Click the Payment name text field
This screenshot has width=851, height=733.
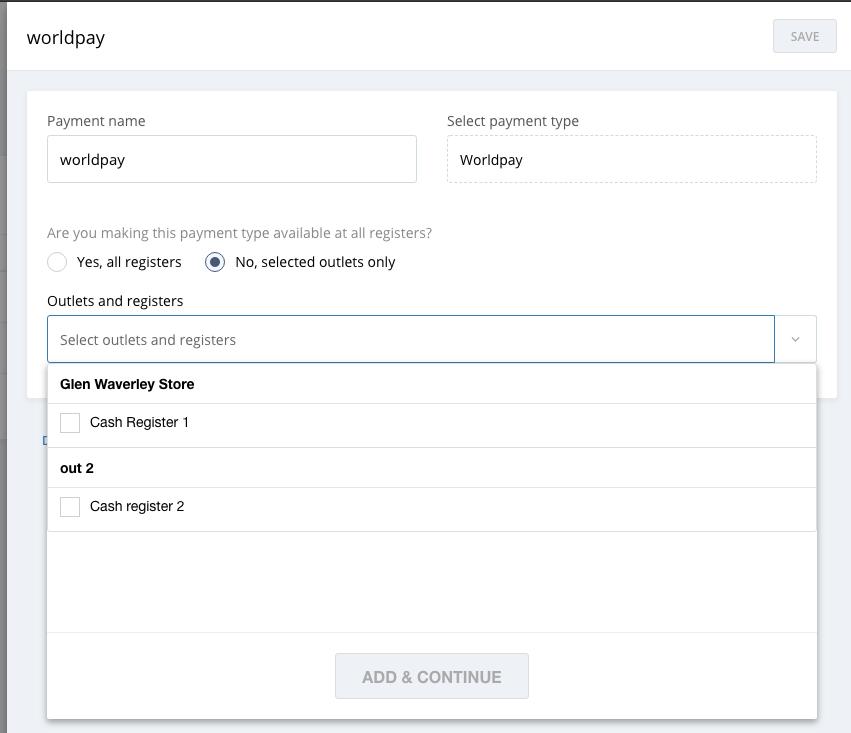point(231,160)
